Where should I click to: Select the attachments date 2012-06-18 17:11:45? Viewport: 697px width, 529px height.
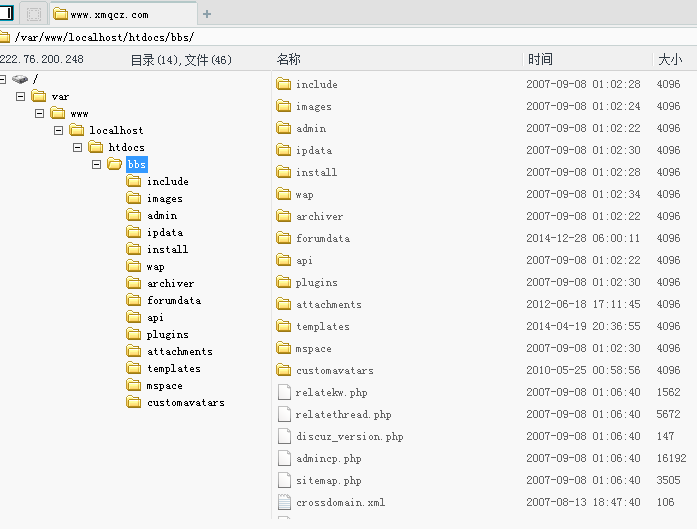pyautogui.click(x=583, y=304)
